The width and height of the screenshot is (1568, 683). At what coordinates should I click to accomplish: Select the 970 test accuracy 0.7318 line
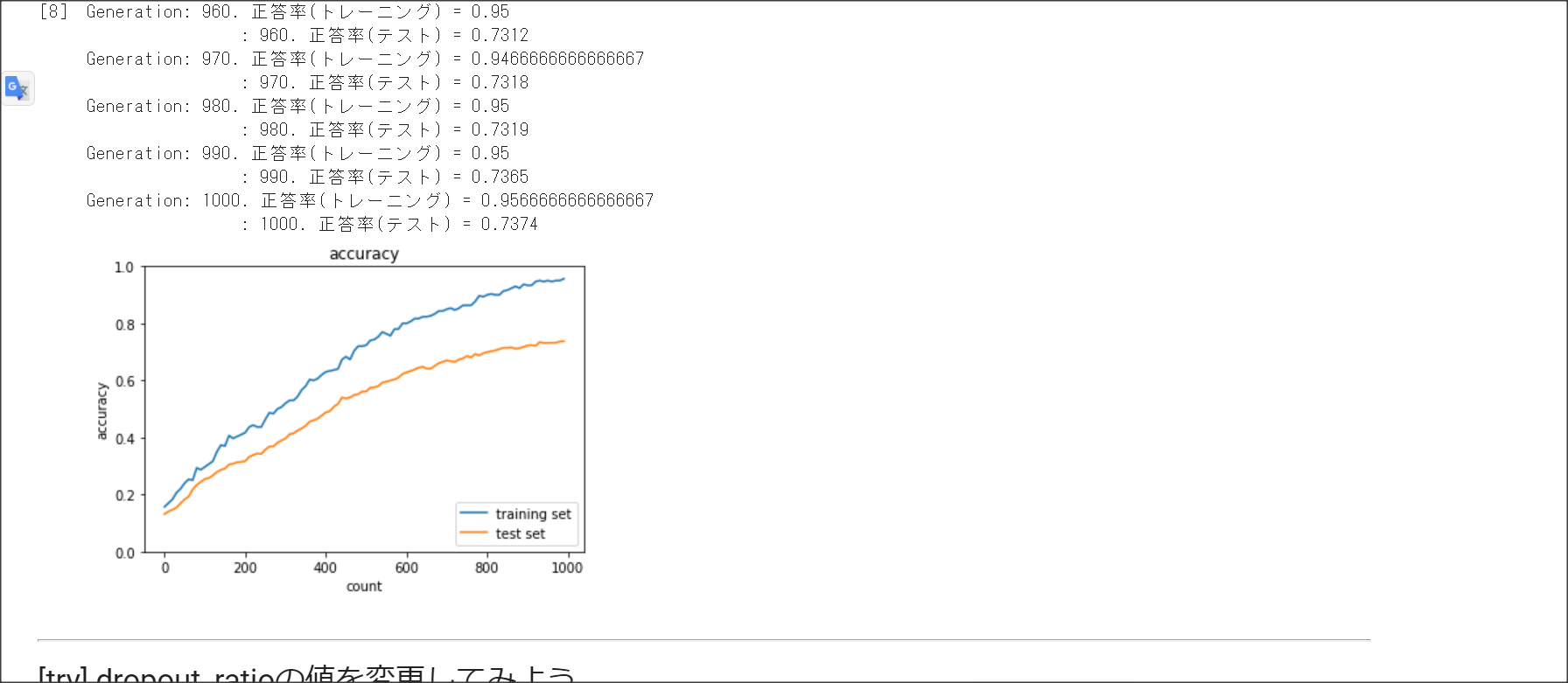pos(385,82)
